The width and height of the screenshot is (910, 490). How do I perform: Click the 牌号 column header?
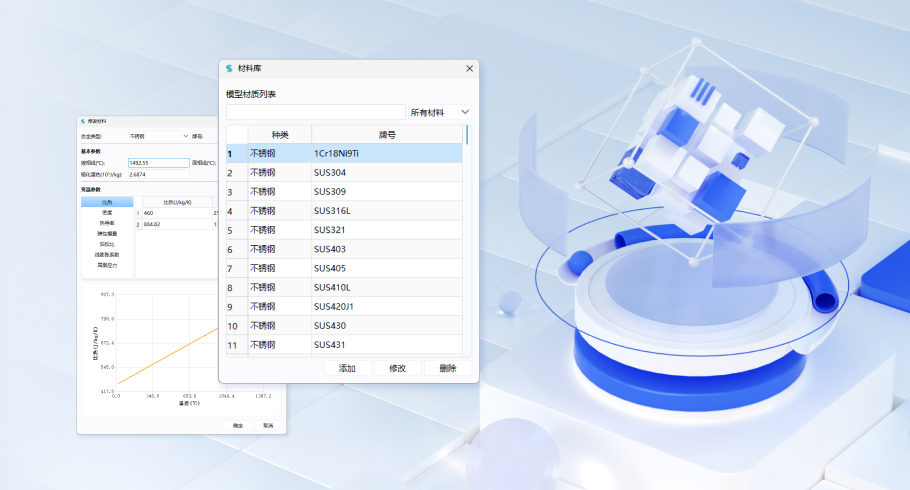point(386,135)
